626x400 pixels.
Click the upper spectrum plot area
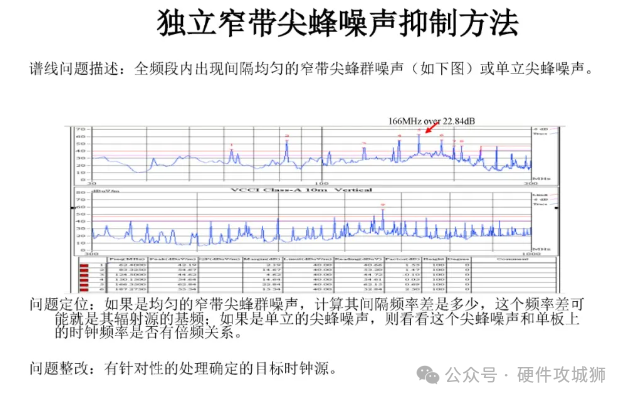click(310, 157)
